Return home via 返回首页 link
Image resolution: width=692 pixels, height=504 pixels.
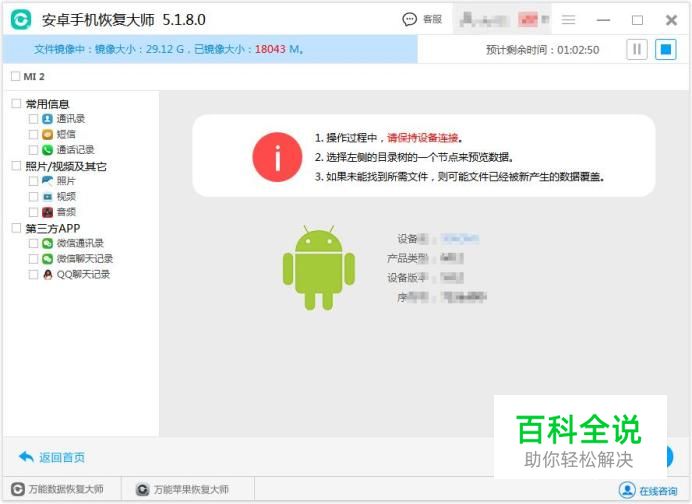tap(62, 458)
